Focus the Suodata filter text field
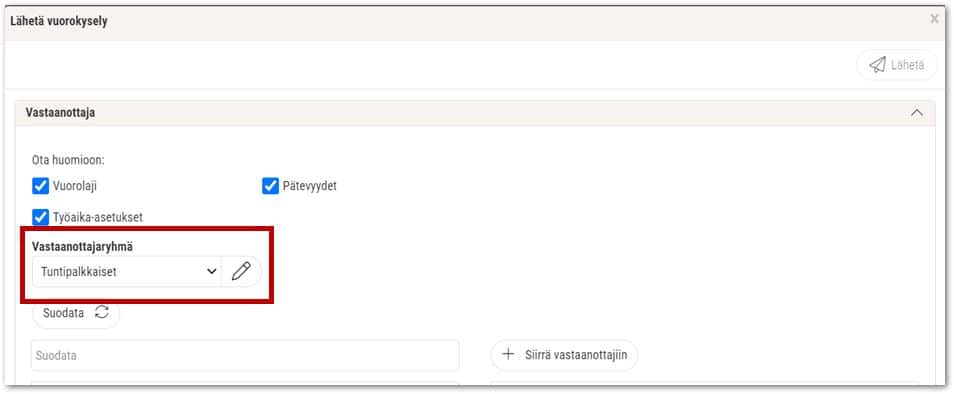This screenshot has width=954, height=394. 245,355
